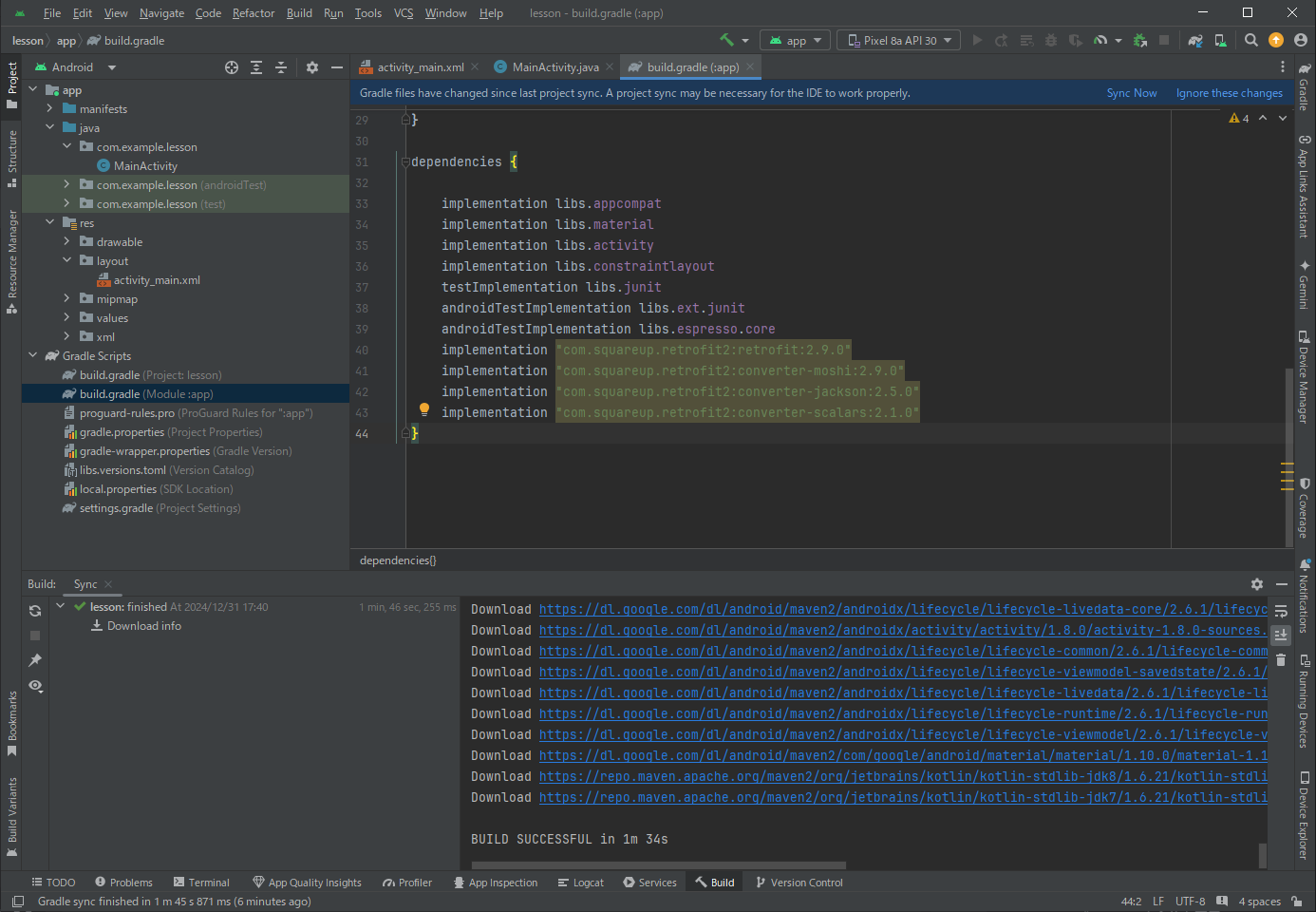
Task: Close the build.gradle (:app) tab
Action: [x=750, y=66]
